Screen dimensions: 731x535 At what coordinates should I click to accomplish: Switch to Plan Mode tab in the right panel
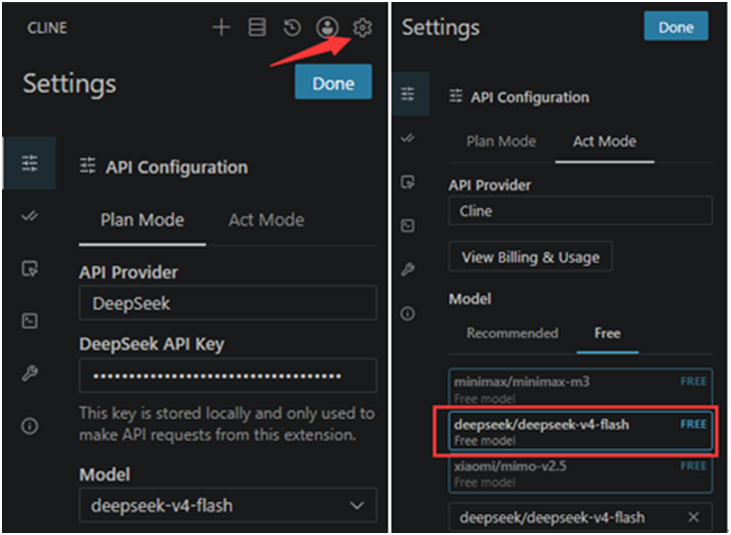(501, 141)
